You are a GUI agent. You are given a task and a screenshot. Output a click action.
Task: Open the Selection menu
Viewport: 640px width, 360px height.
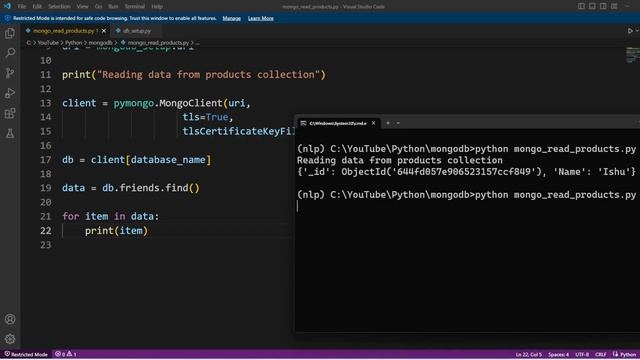[x=59, y=7]
